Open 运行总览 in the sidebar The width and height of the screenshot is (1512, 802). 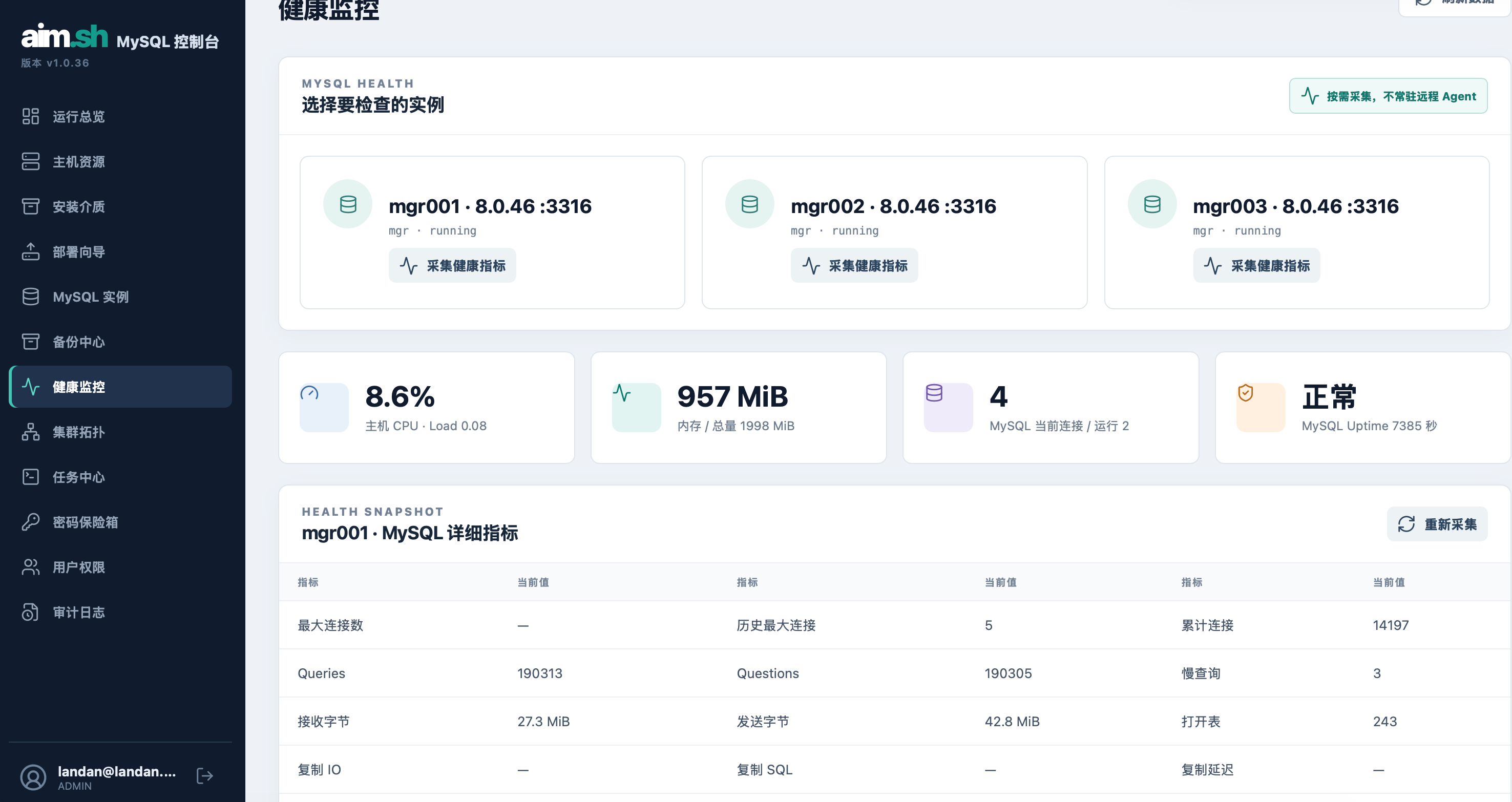click(x=120, y=116)
